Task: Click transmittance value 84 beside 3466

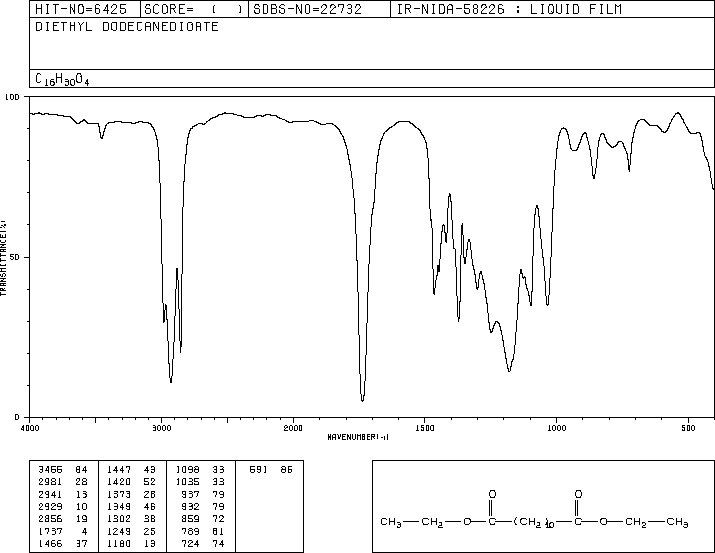Action: pyautogui.click(x=82, y=470)
